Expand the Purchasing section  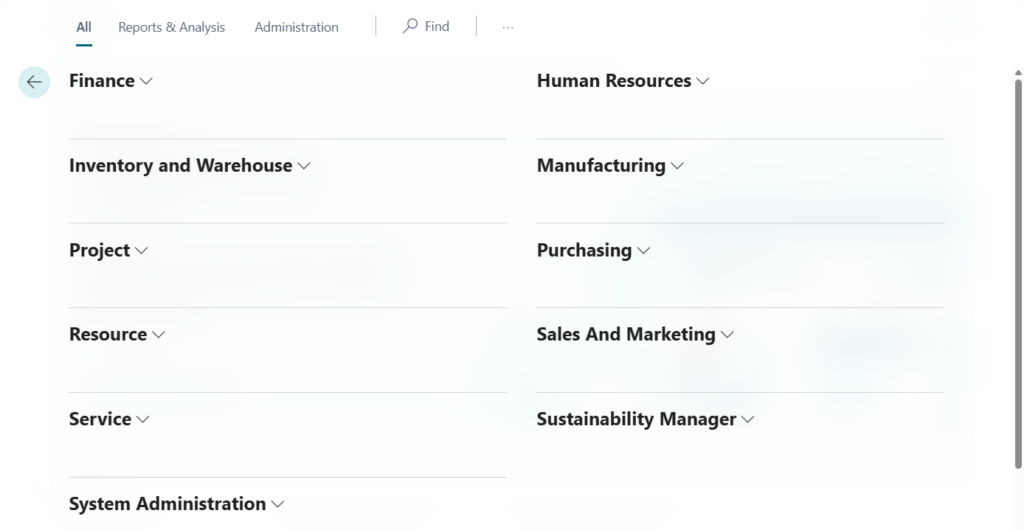click(593, 251)
